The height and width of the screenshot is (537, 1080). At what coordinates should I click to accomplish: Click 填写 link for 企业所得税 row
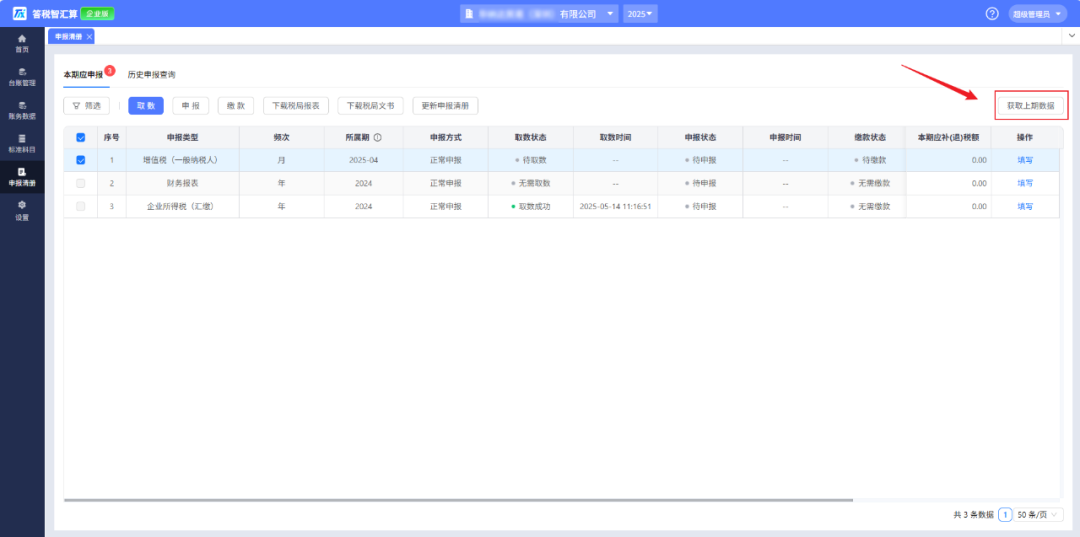point(1024,206)
